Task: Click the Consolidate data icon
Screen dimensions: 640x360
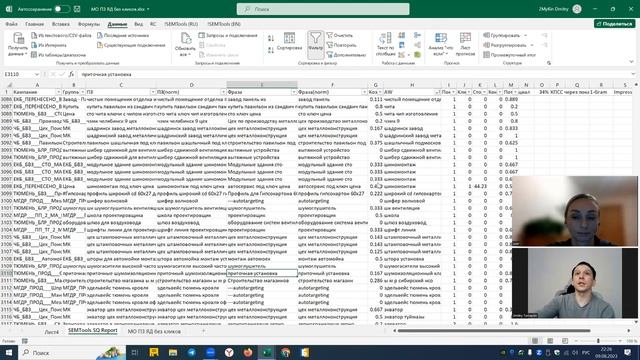Action: (x=417, y=36)
